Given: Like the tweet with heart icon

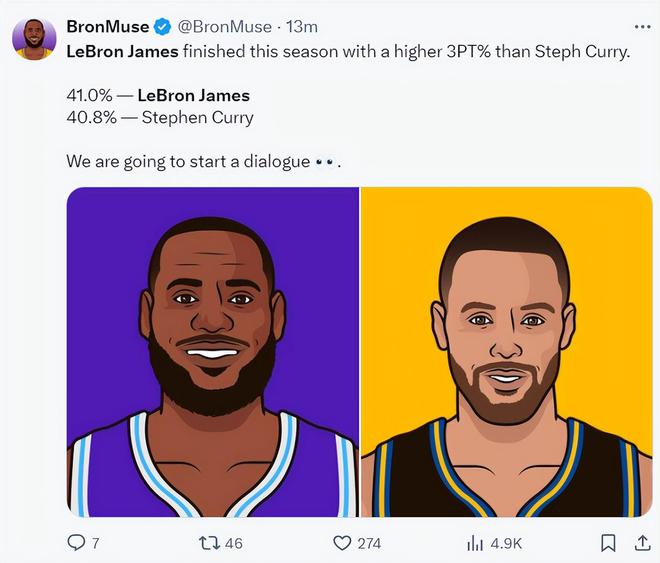Looking at the screenshot, I should 342,543.
